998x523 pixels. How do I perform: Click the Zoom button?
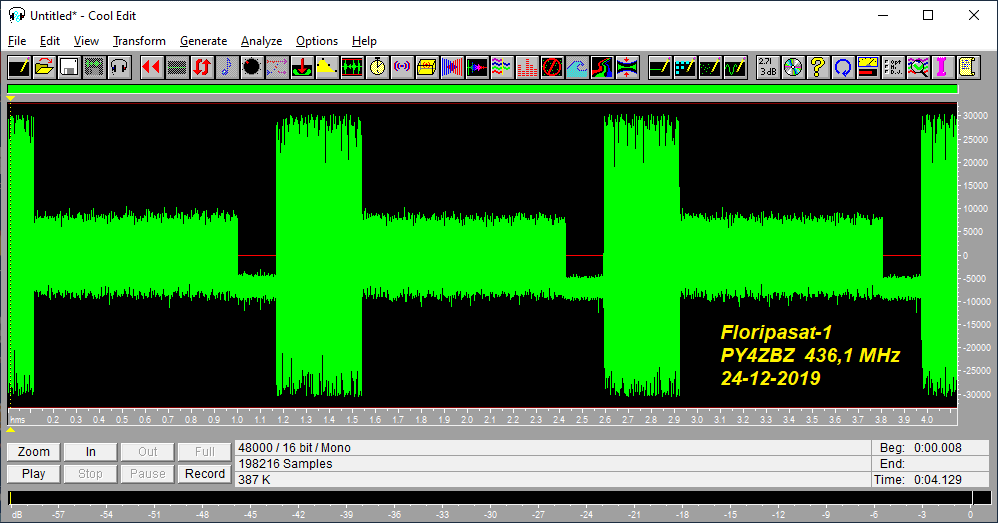click(x=33, y=452)
